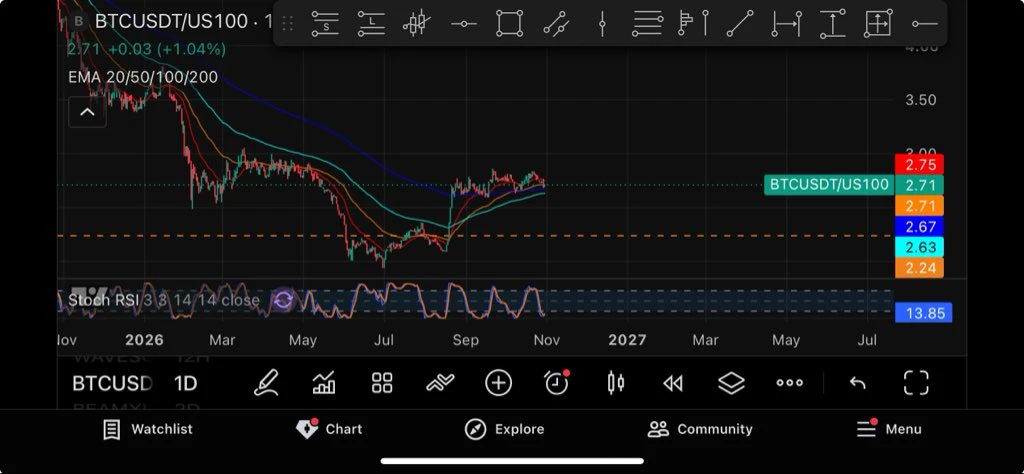Viewport: 1024px width, 474px height.
Task: Select the Rectangle drawing tool
Action: [509, 24]
